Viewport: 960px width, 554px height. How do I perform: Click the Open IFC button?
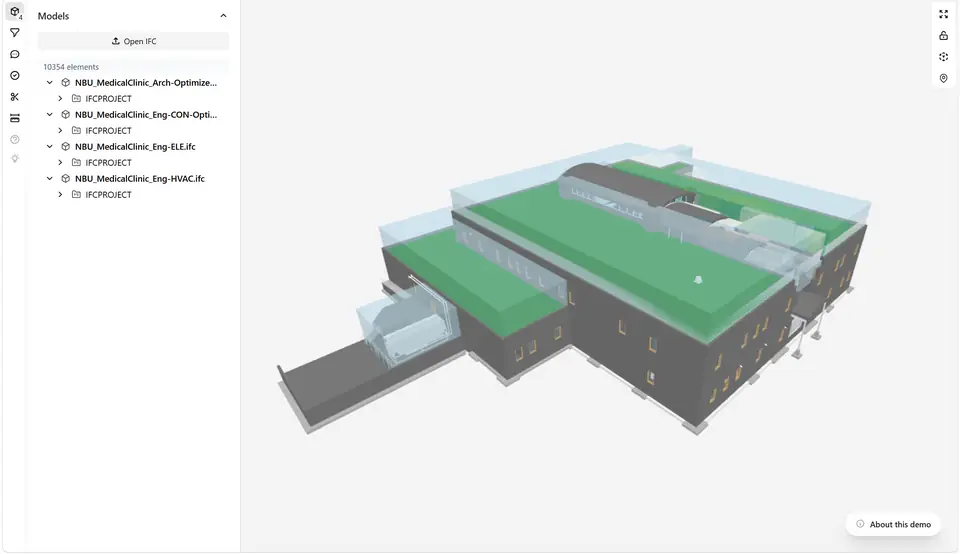133,41
